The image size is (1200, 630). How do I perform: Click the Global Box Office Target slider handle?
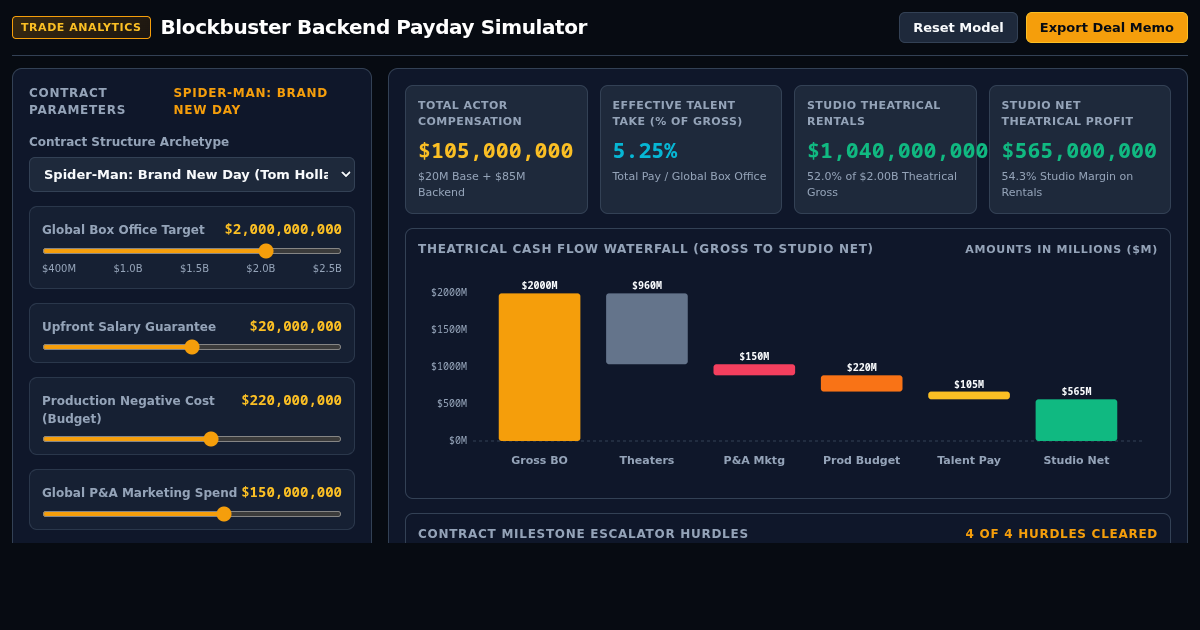(x=266, y=251)
